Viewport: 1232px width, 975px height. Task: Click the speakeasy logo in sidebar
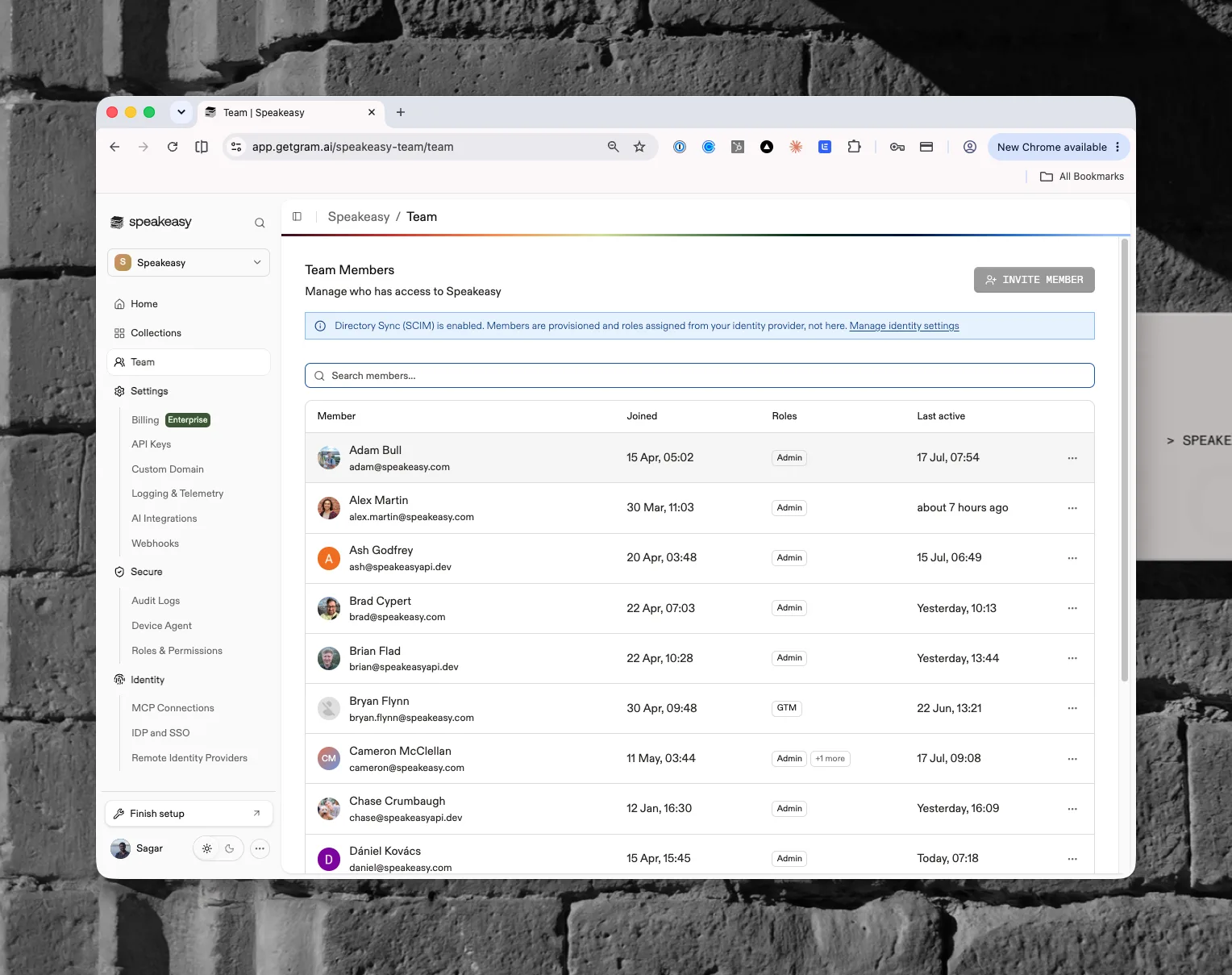click(151, 222)
